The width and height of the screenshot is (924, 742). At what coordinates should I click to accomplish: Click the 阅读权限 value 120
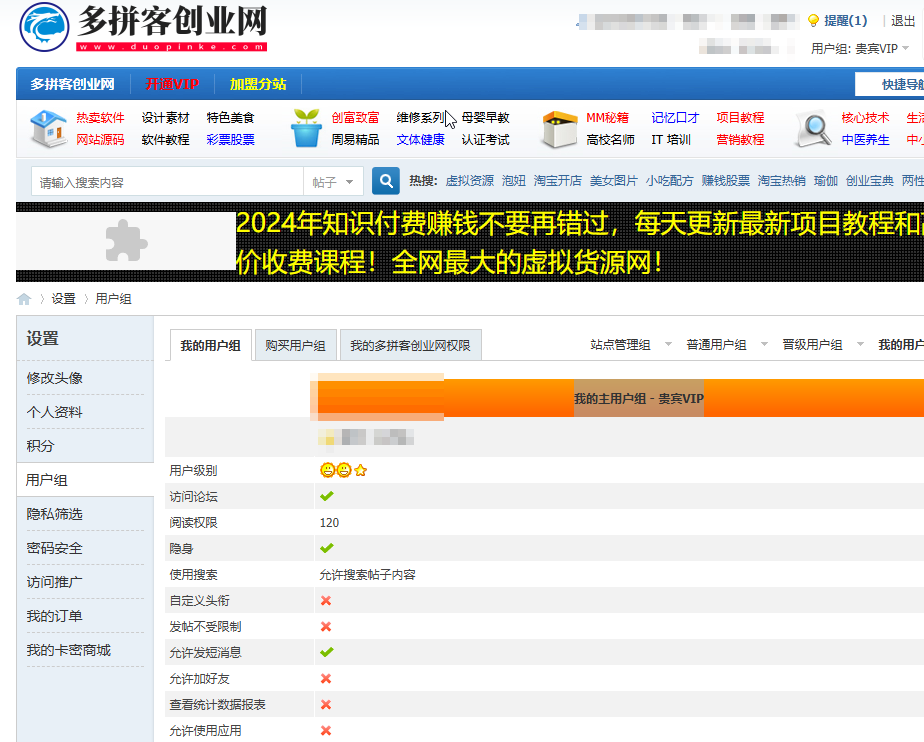[x=329, y=523]
